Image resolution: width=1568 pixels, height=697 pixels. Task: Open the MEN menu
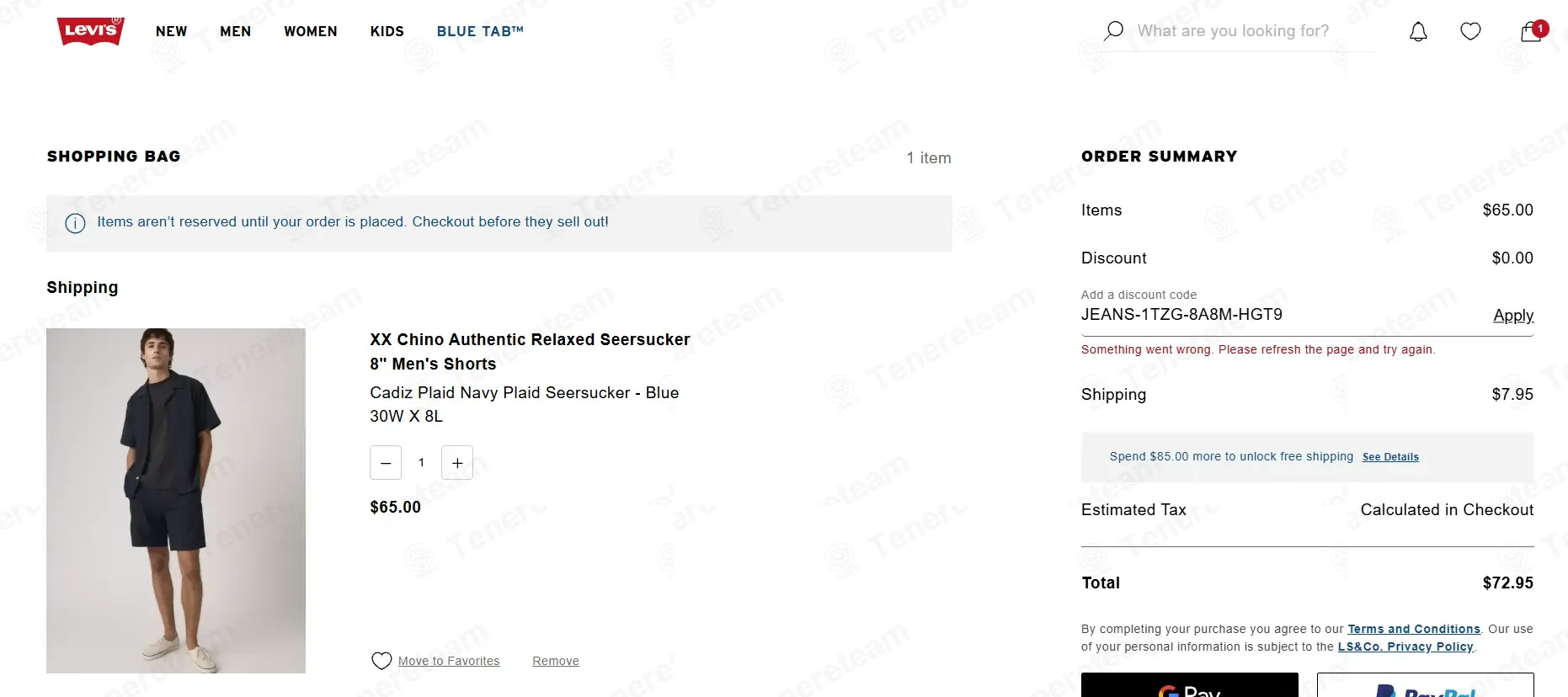tap(236, 31)
